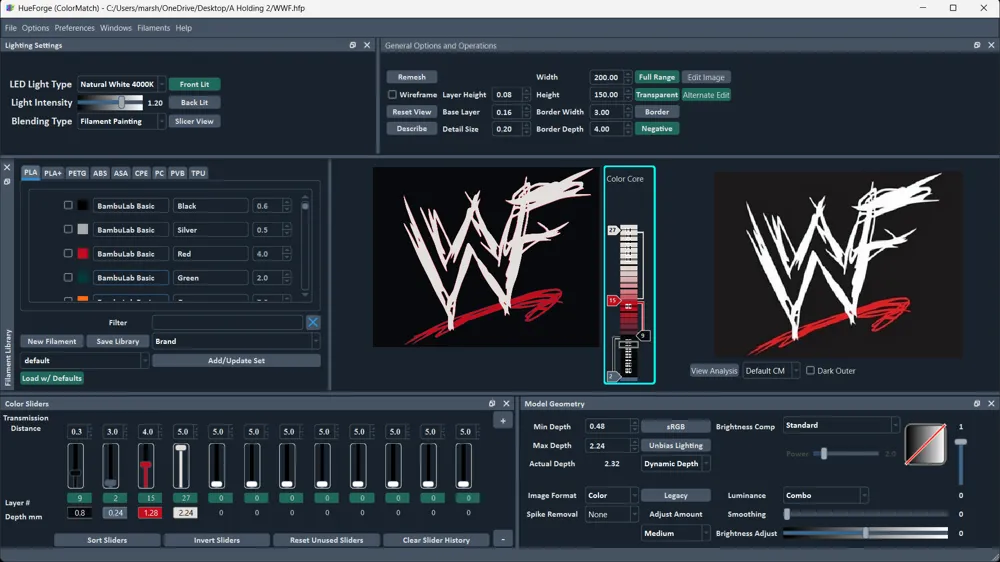Select layer marker 9 in Color Core
Screen dimensions: 1000x562
click(x=643, y=336)
